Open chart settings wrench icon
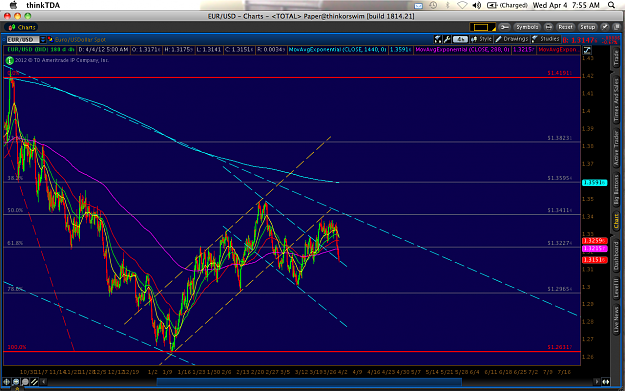 coord(447,39)
